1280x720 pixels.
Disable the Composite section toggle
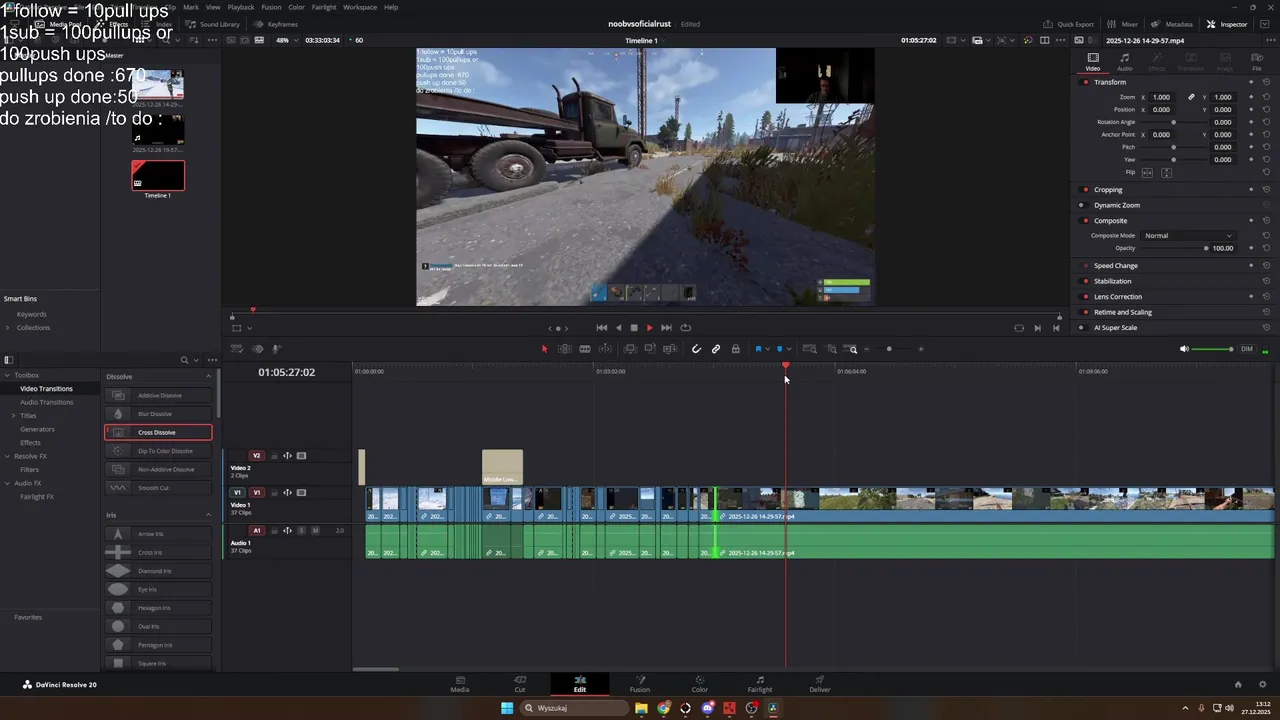[x=1082, y=221]
